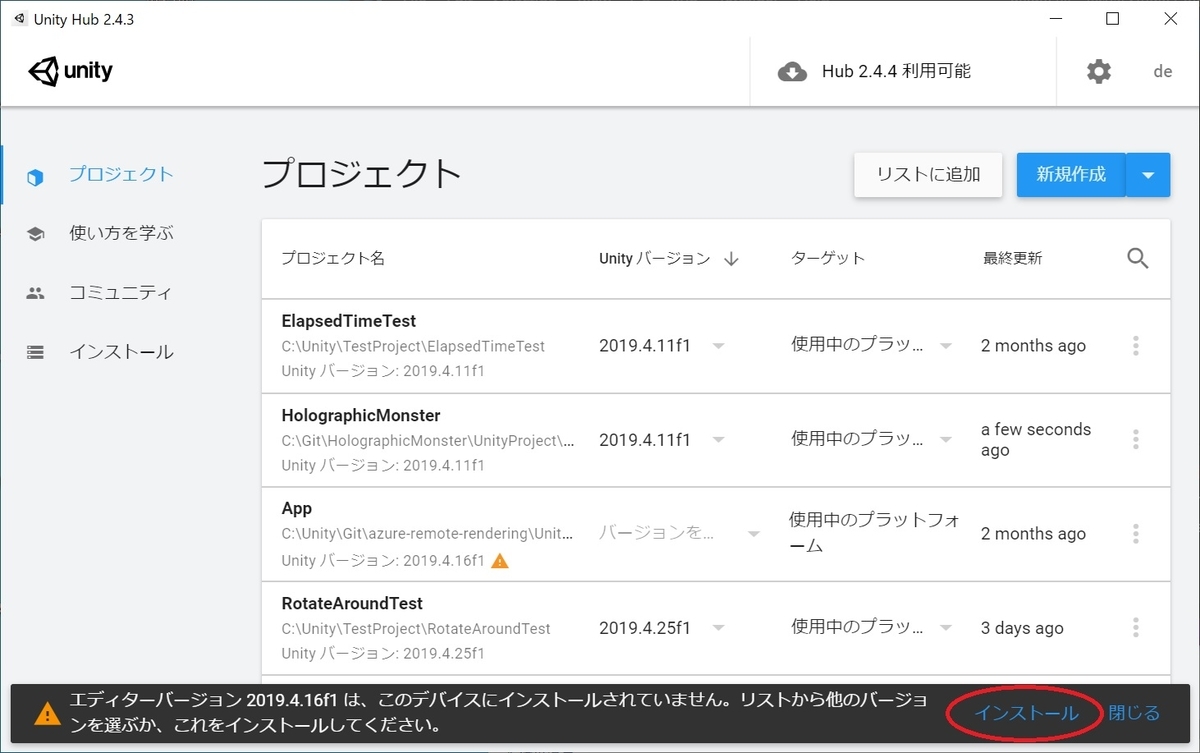
Task: Click search magnifier icon in project list
Action: [1137, 258]
